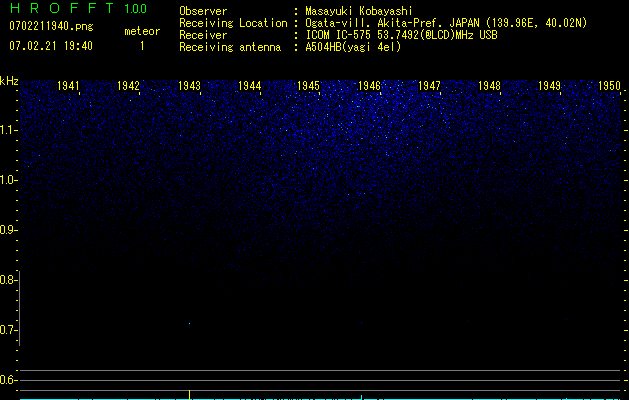Click the 1945 time axis label
This screenshot has height=400, width=629.
click(x=308, y=85)
